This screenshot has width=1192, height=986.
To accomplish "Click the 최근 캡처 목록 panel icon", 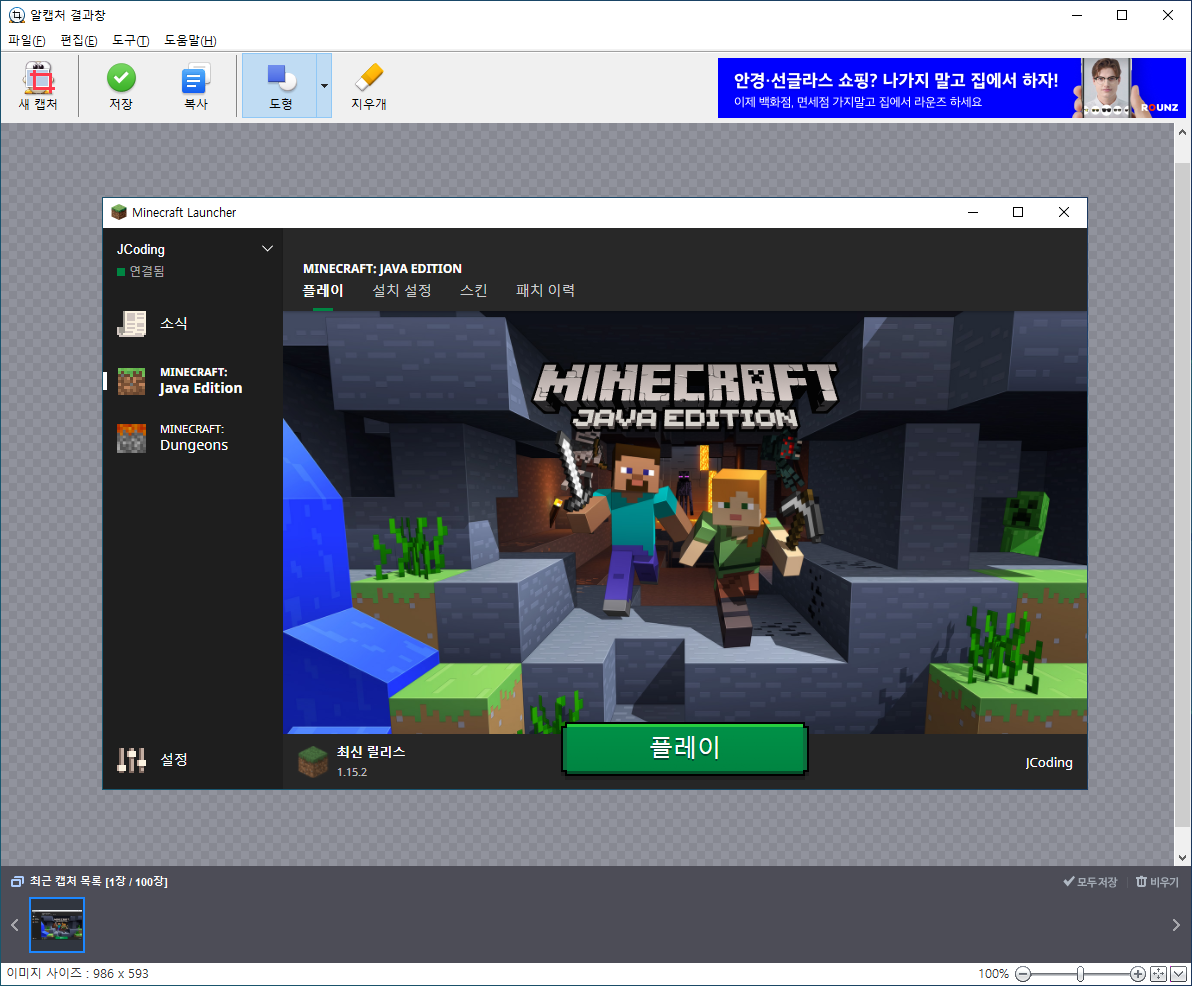I will pos(17,882).
